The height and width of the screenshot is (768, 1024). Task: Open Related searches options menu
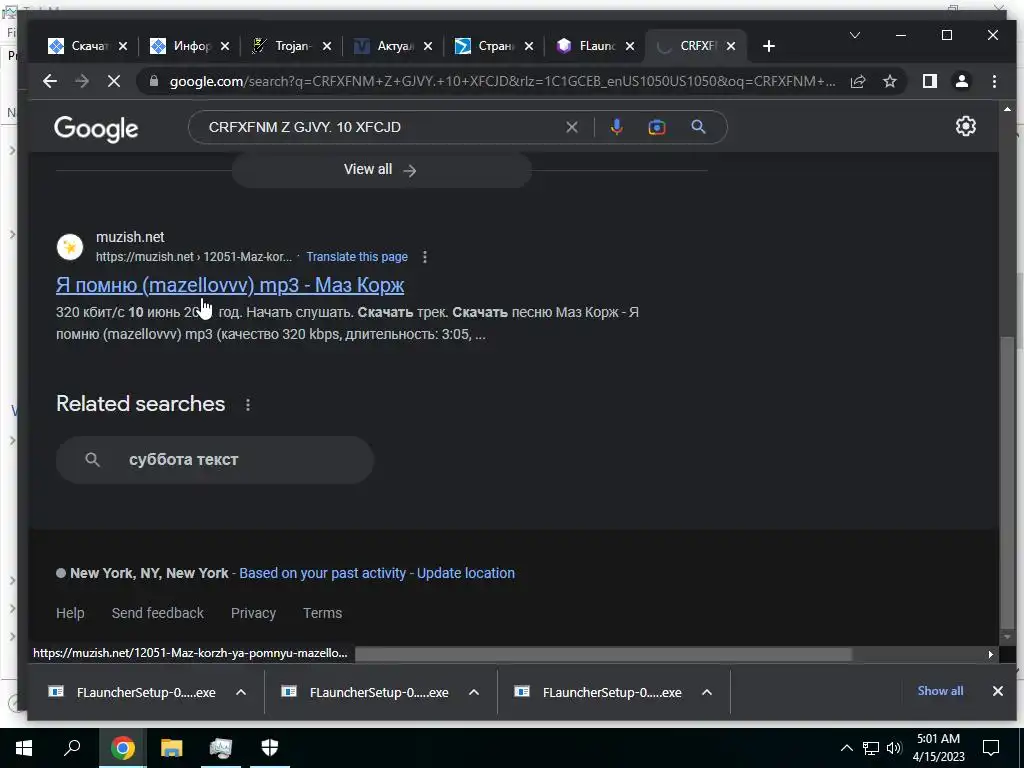pos(248,405)
